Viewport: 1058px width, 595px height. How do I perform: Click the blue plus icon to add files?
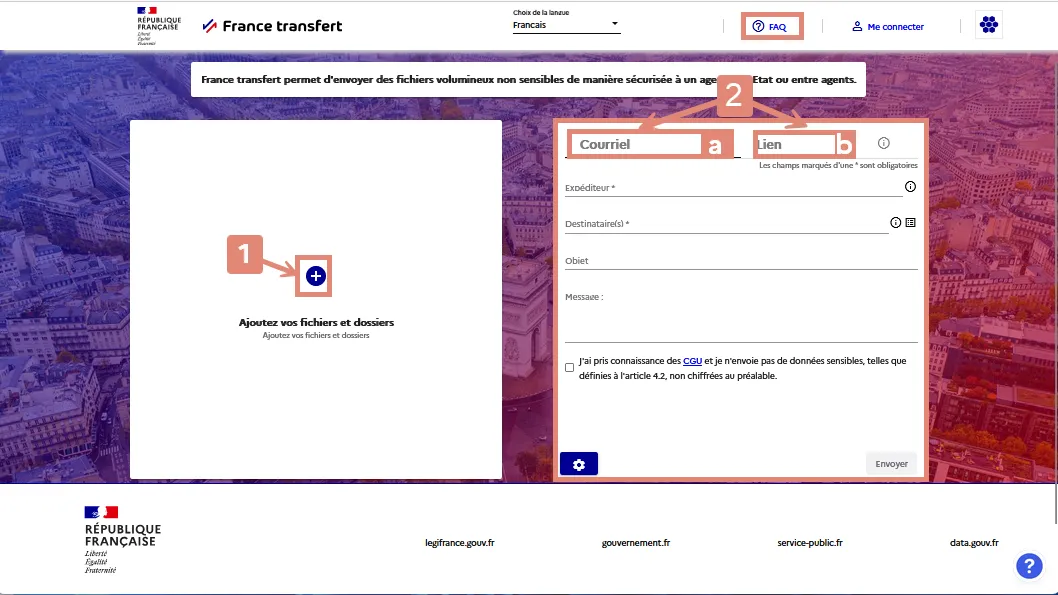coord(316,276)
